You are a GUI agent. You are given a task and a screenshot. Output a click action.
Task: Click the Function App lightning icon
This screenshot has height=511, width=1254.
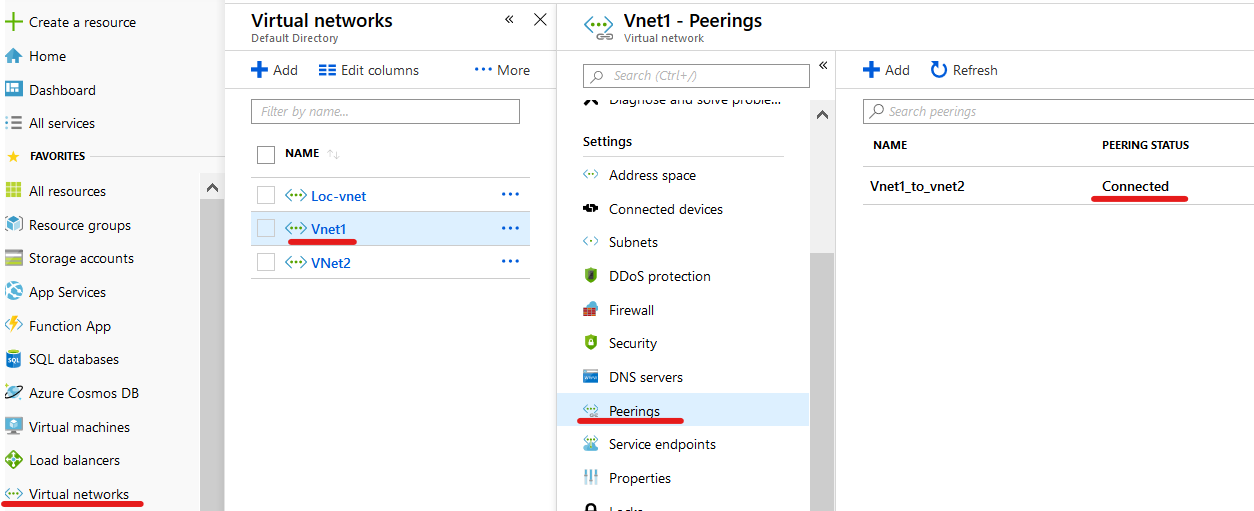[14, 326]
